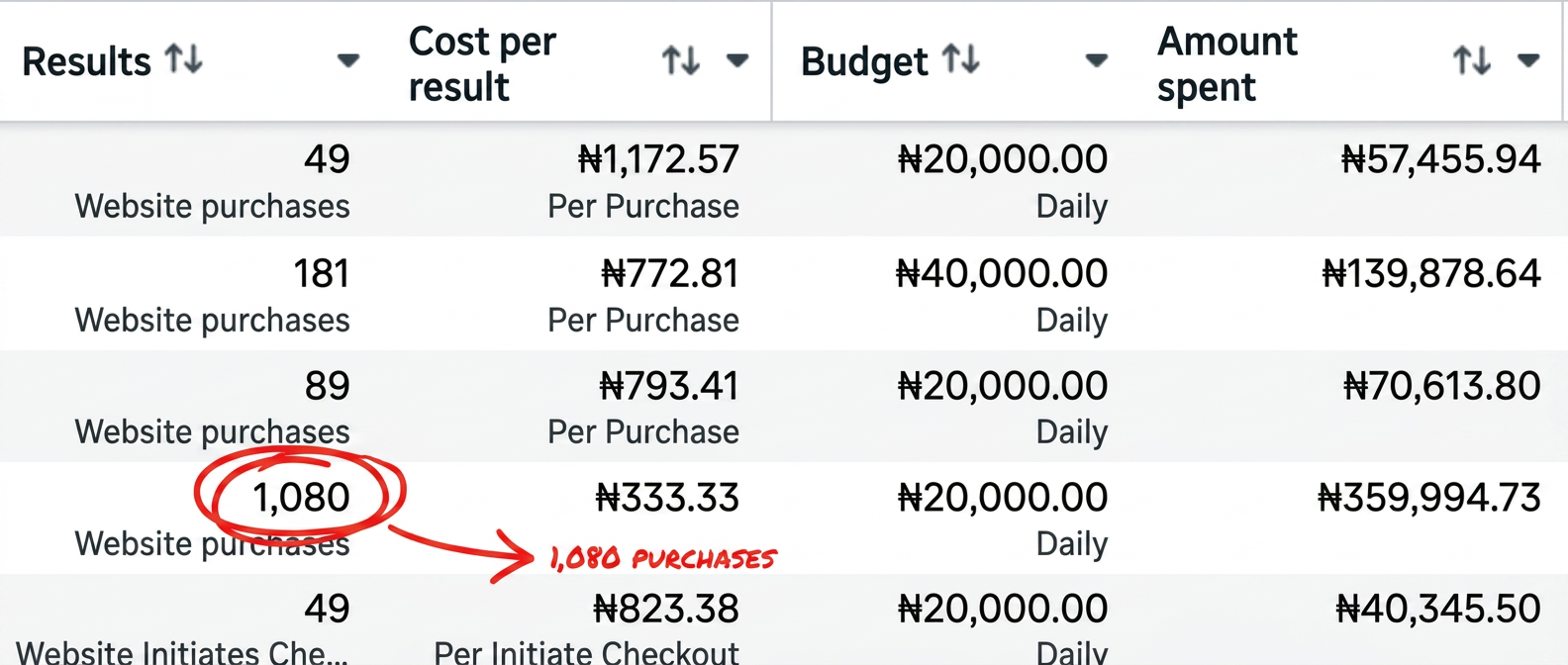This screenshot has width=1568, height=665.
Task: Sort by the Budget column arrows
Action: coord(961,59)
